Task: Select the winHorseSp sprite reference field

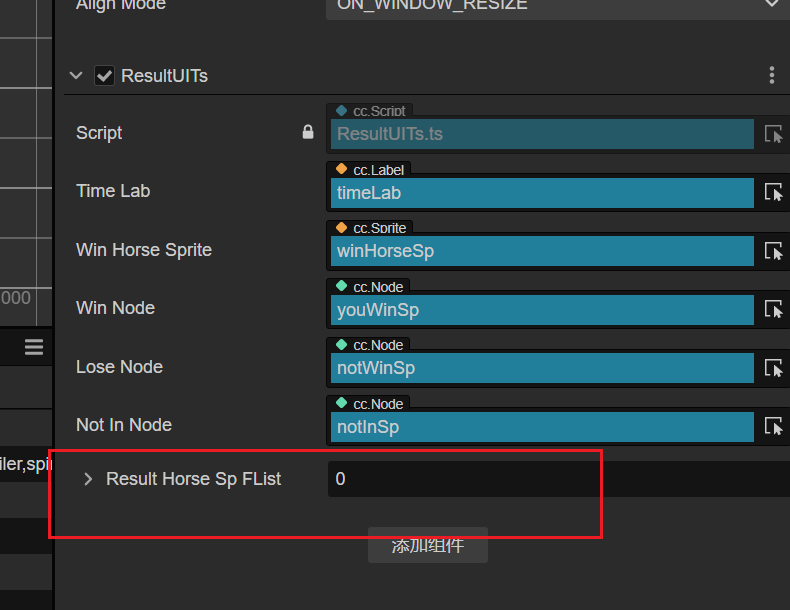Action: 541,251
